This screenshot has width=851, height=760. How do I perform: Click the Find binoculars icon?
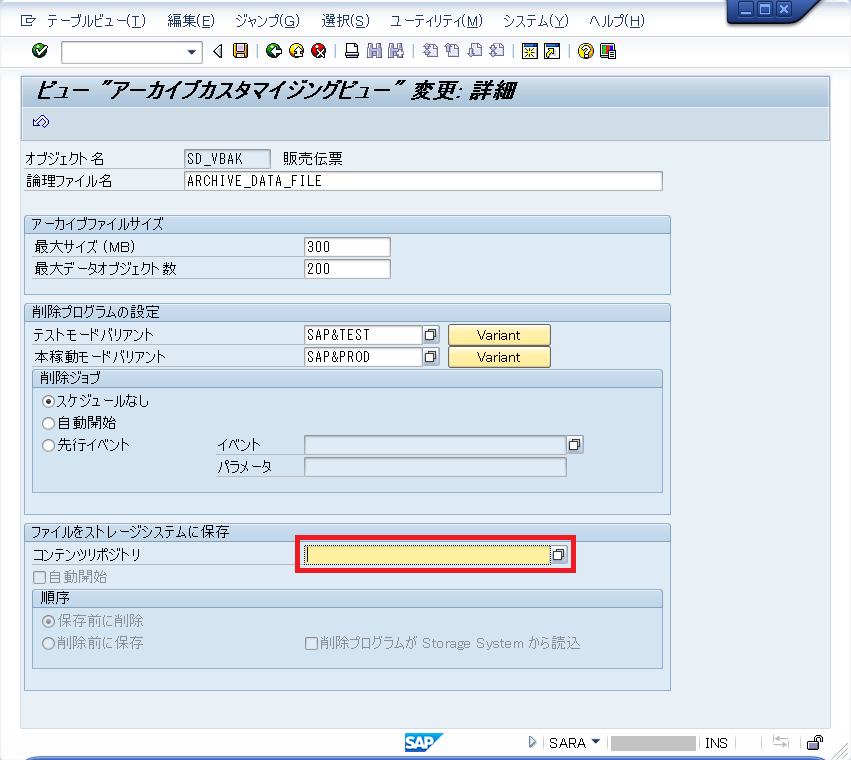(x=374, y=51)
